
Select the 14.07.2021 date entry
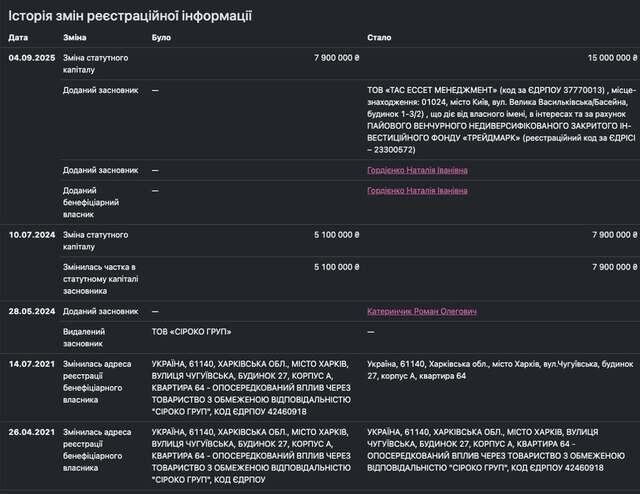32,364
